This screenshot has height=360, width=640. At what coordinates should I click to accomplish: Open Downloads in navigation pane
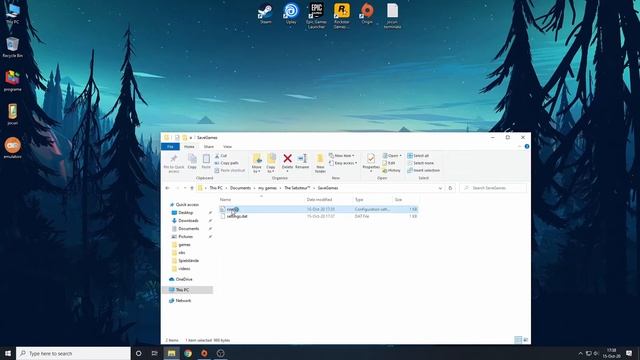[x=188, y=220]
